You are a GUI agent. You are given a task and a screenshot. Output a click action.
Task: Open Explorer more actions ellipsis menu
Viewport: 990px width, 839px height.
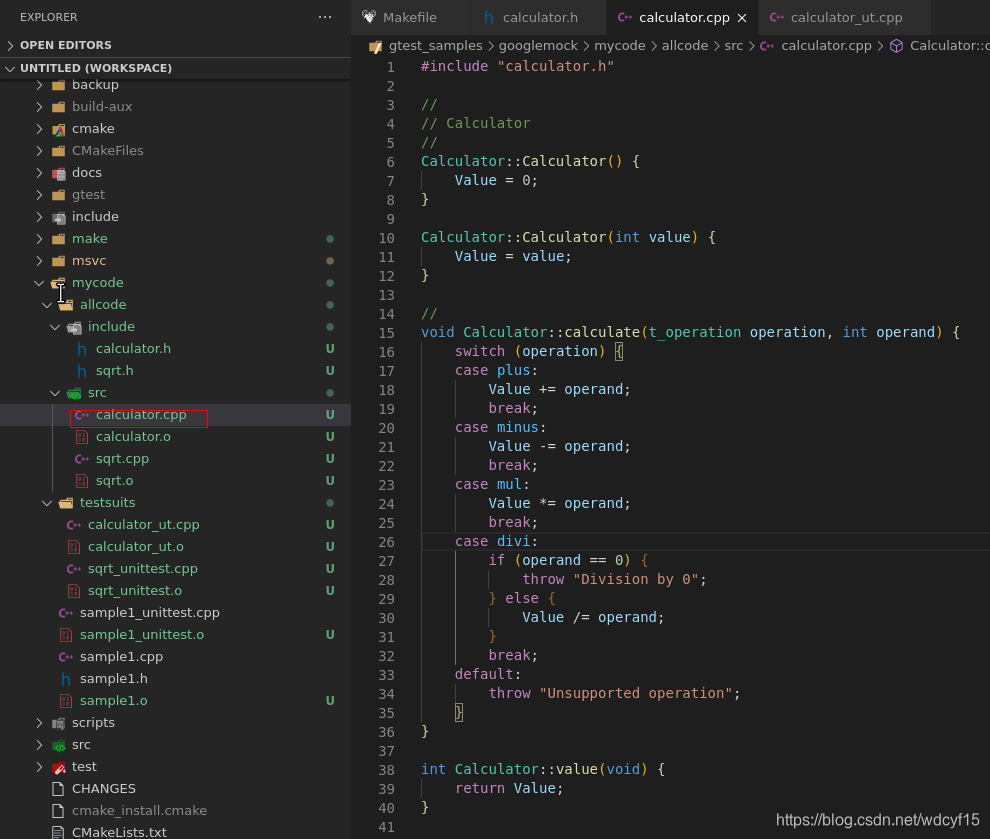pyautogui.click(x=325, y=17)
